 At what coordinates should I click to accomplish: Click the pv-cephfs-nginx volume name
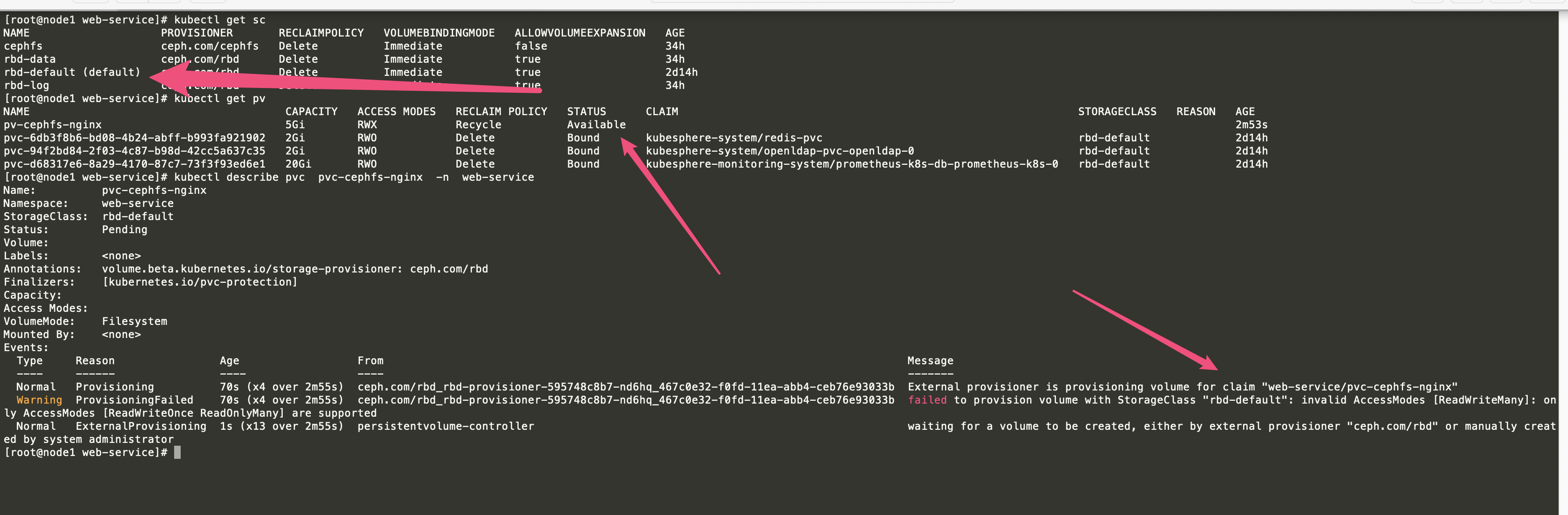pos(52,125)
